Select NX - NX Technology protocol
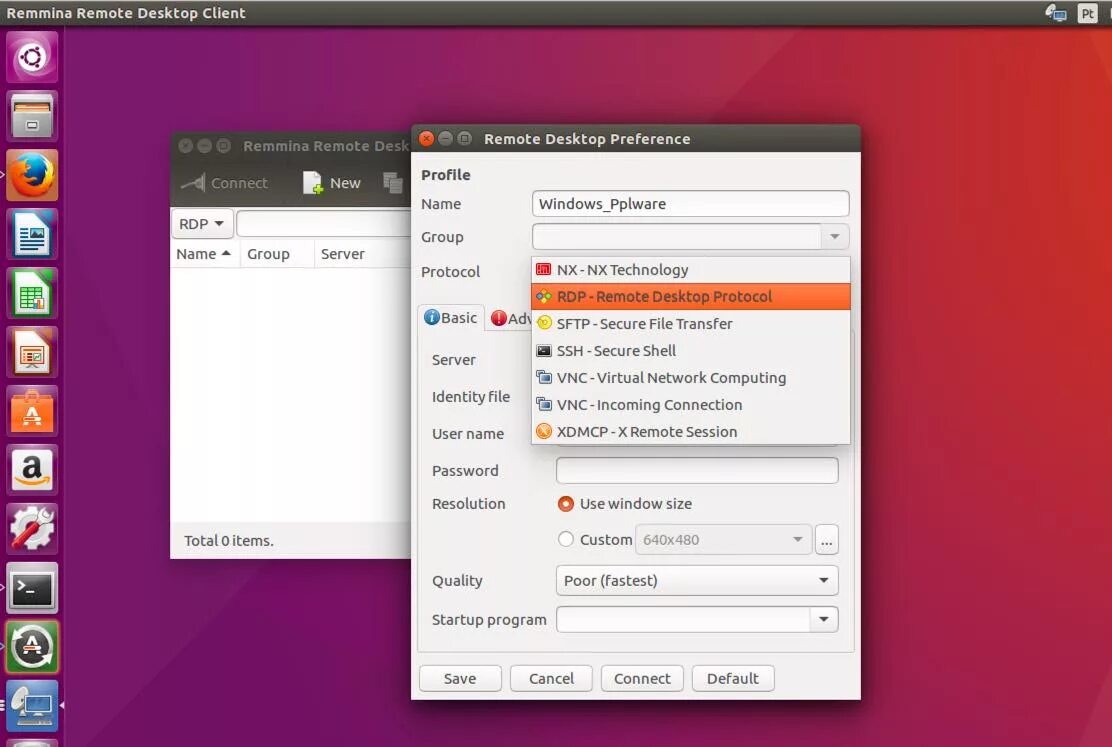1112x747 pixels. coord(690,270)
